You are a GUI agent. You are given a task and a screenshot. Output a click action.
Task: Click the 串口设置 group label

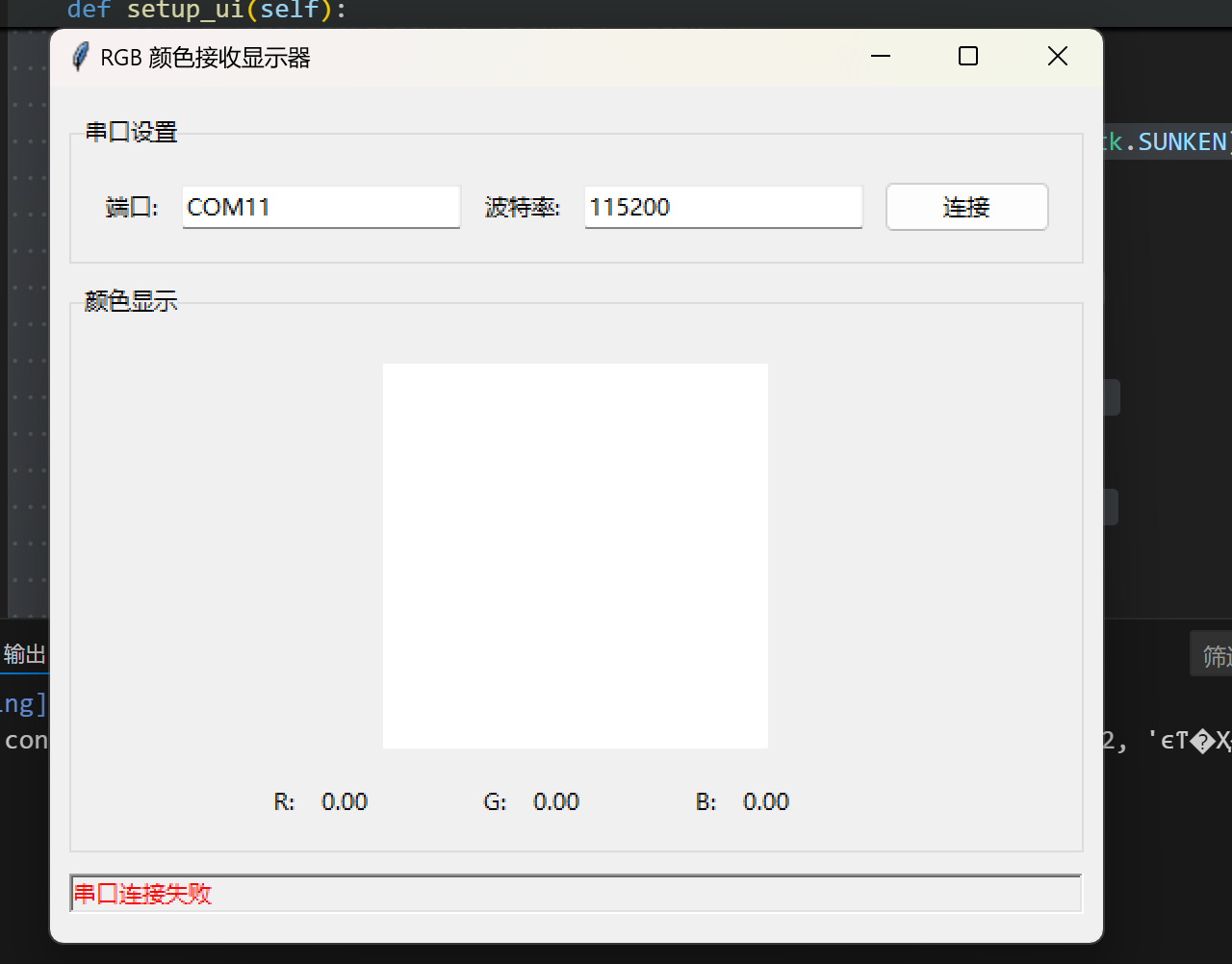(132, 132)
